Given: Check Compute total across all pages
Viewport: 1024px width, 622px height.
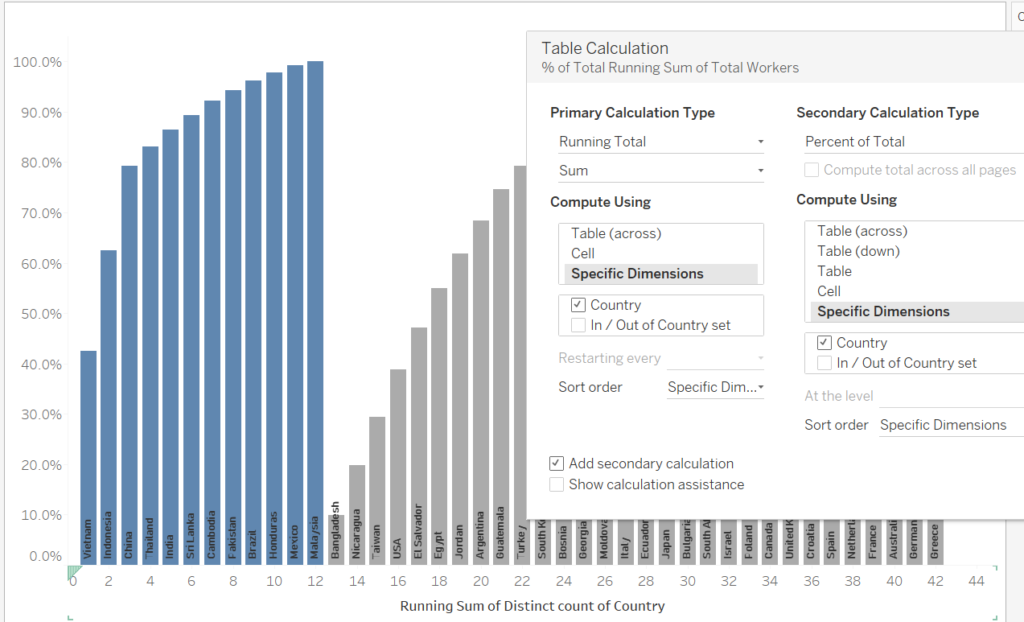Looking at the screenshot, I should click(811, 170).
